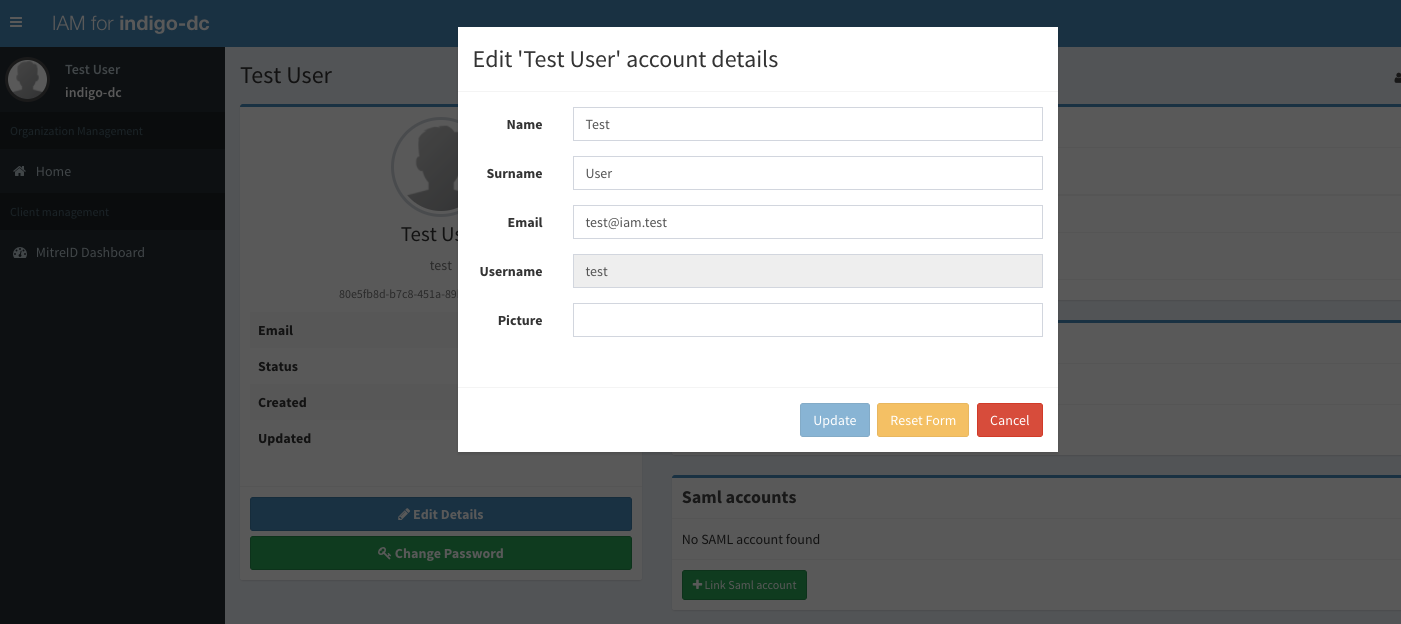Cancel the edit account details dialog

(x=1009, y=420)
